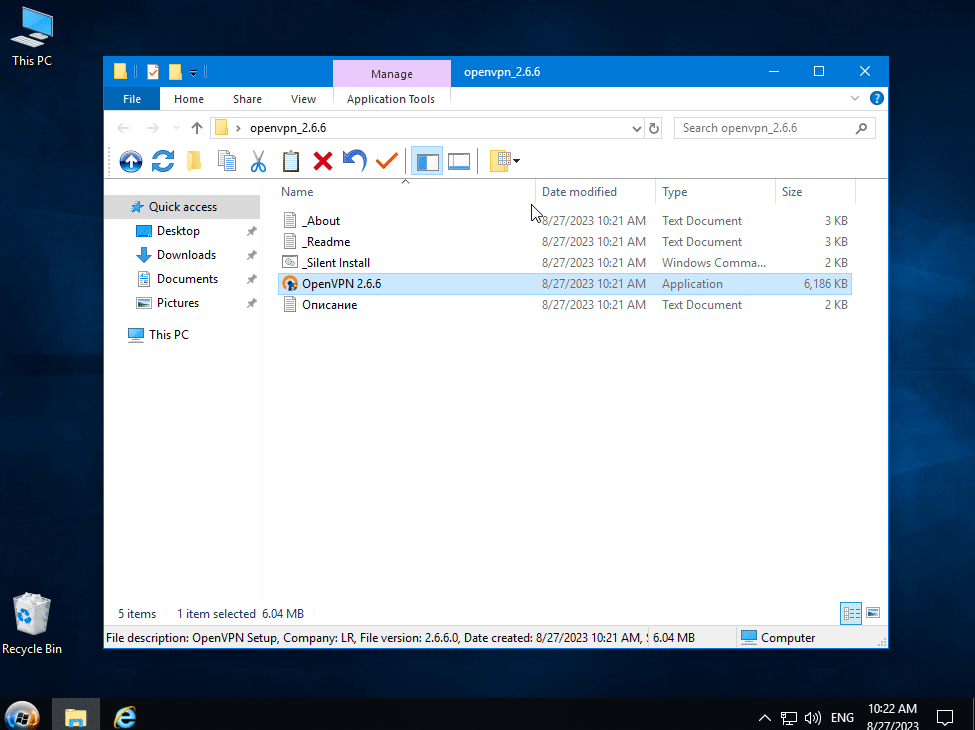
Task: Unpin Desktop using its pin icon
Action: [x=251, y=231]
